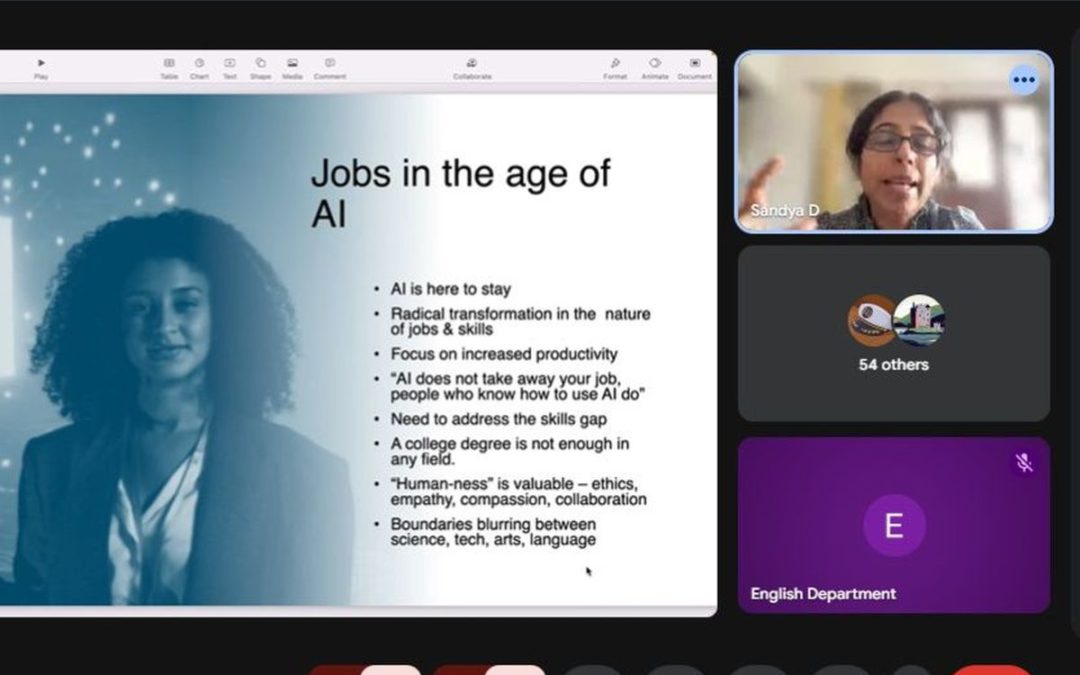Screen dimensions: 1080x675
Task: Toggle the camera button in call bar
Action: pos(516,670)
